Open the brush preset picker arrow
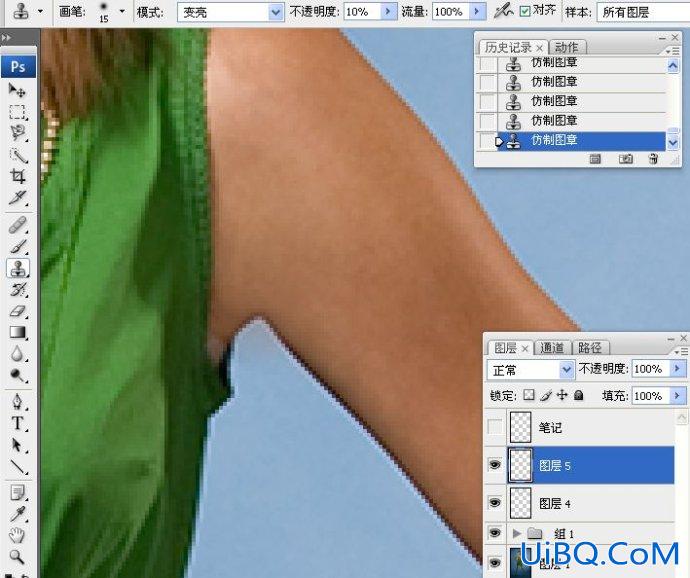 tap(122, 11)
